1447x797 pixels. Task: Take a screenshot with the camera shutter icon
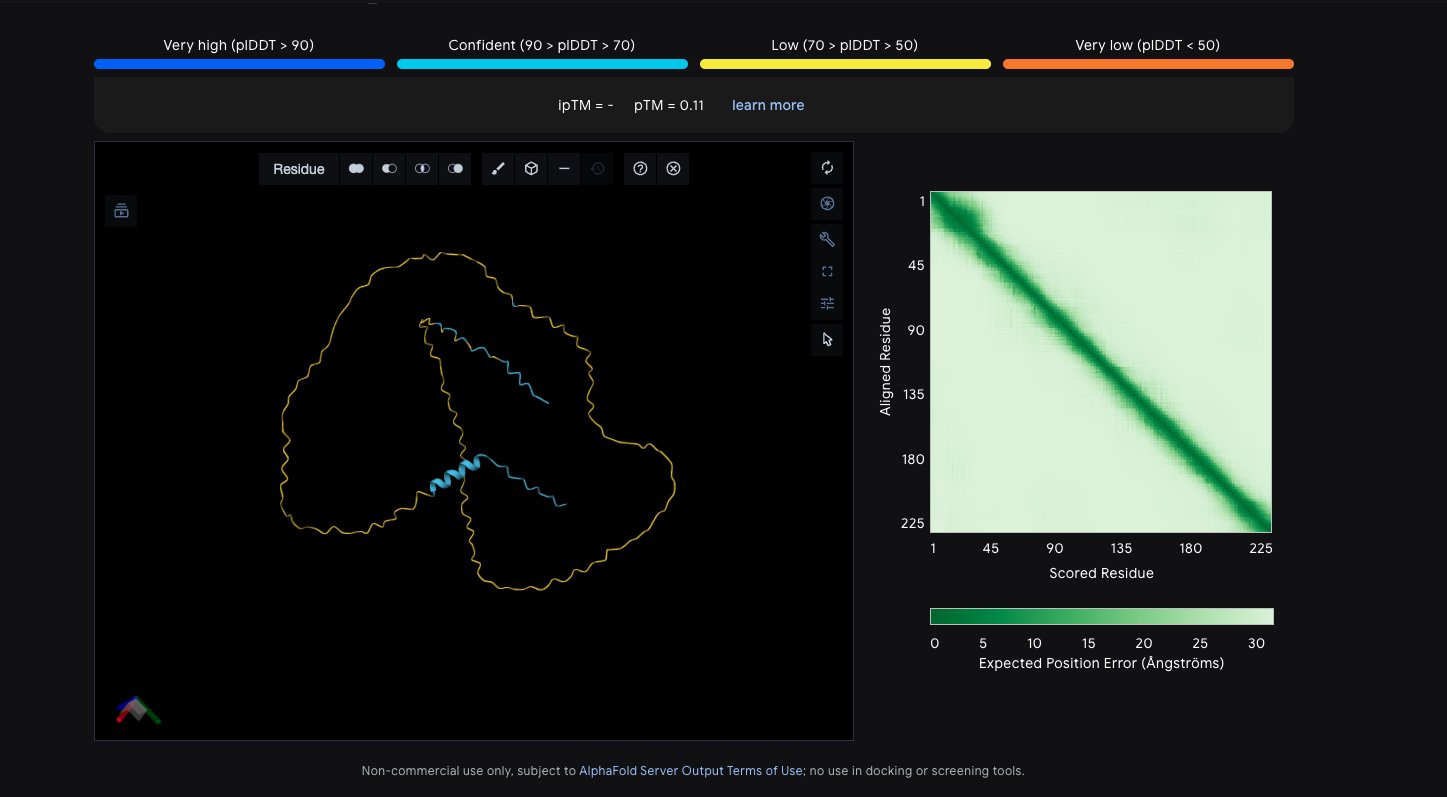pos(827,204)
